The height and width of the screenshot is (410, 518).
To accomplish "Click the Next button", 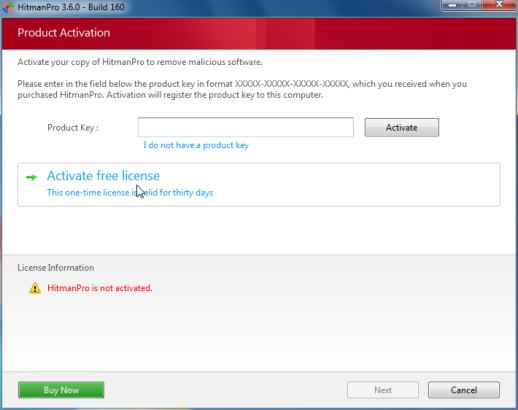I will pyautogui.click(x=383, y=390).
